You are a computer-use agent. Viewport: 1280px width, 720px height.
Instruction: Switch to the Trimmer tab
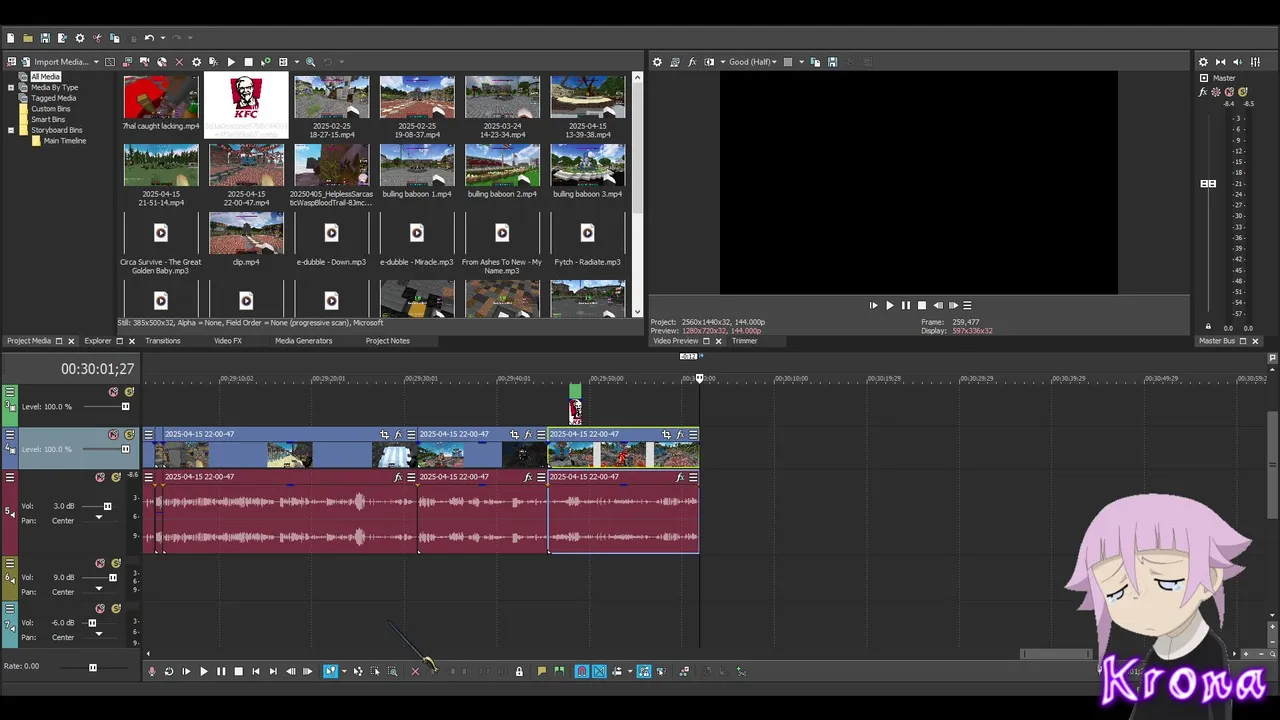click(x=745, y=341)
